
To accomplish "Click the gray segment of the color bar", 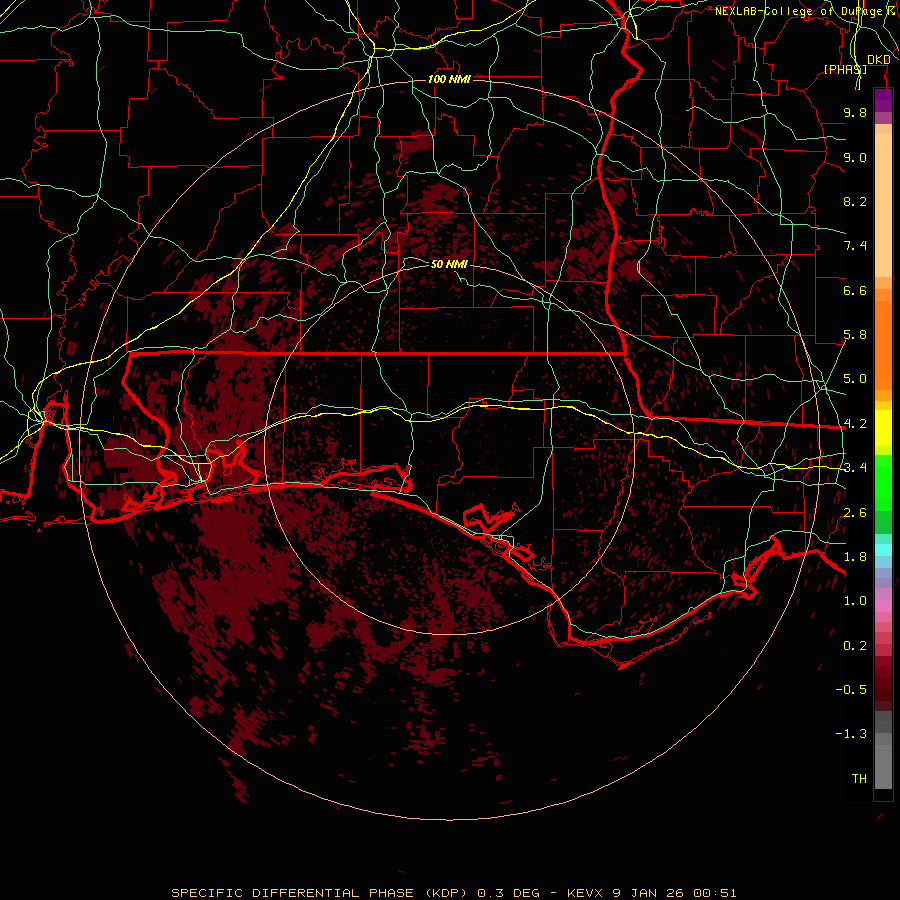I will click(x=883, y=750).
